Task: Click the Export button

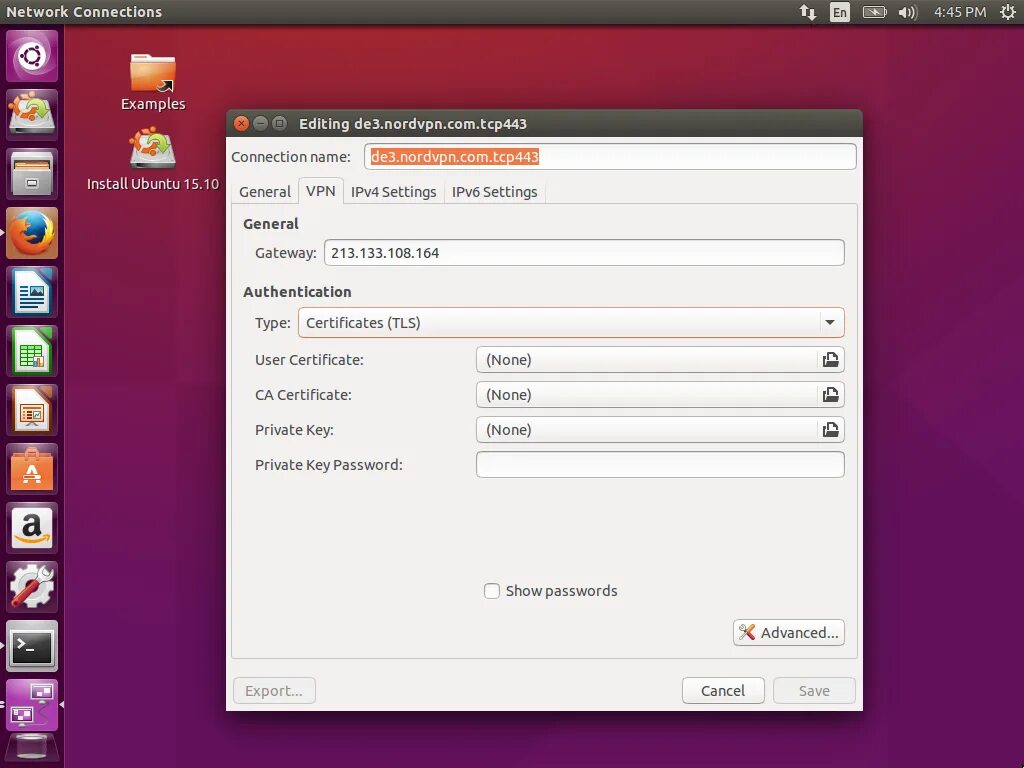Action: [274, 691]
